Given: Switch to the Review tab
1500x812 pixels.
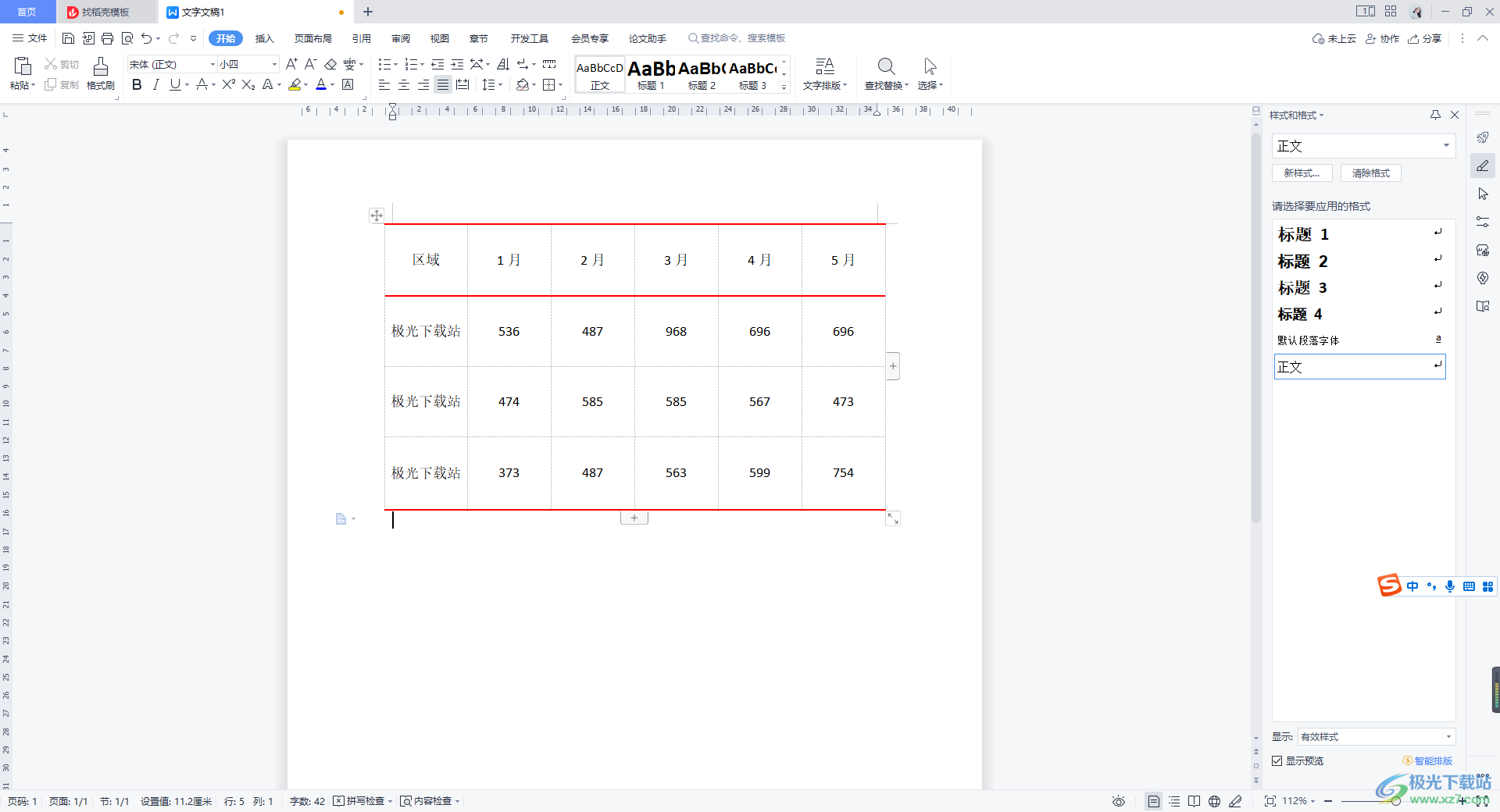Looking at the screenshot, I should pos(401,38).
